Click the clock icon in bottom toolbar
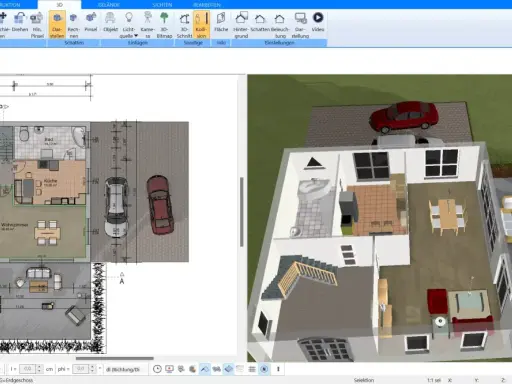 coord(157,369)
